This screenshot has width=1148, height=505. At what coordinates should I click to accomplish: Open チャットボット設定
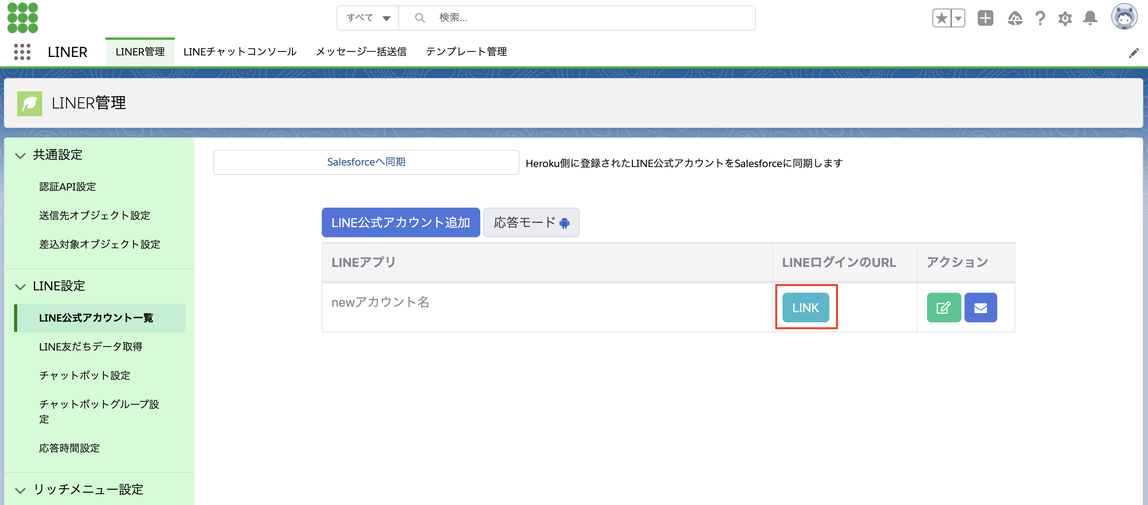pos(84,375)
